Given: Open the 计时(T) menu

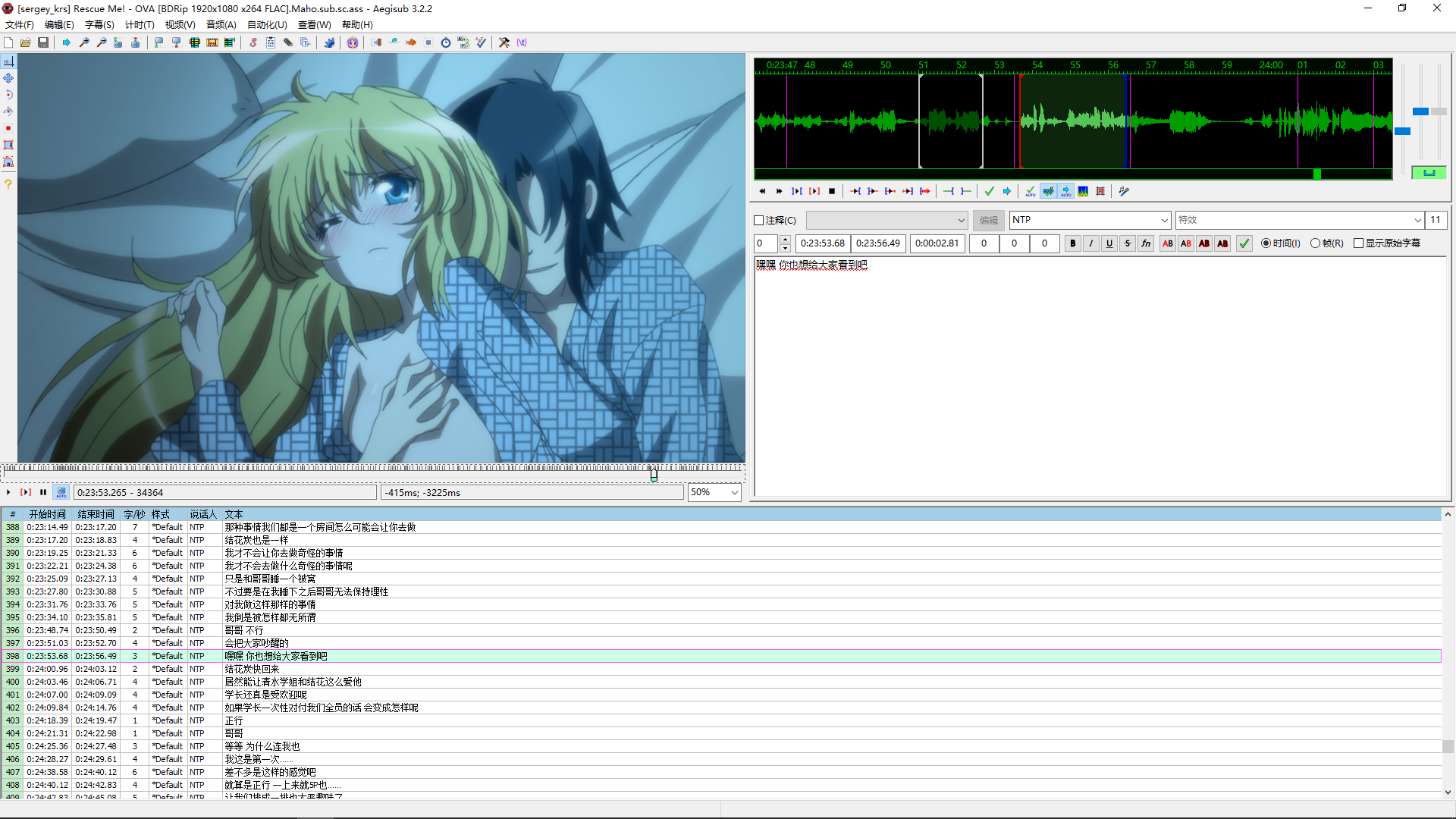Looking at the screenshot, I should [140, 25].
